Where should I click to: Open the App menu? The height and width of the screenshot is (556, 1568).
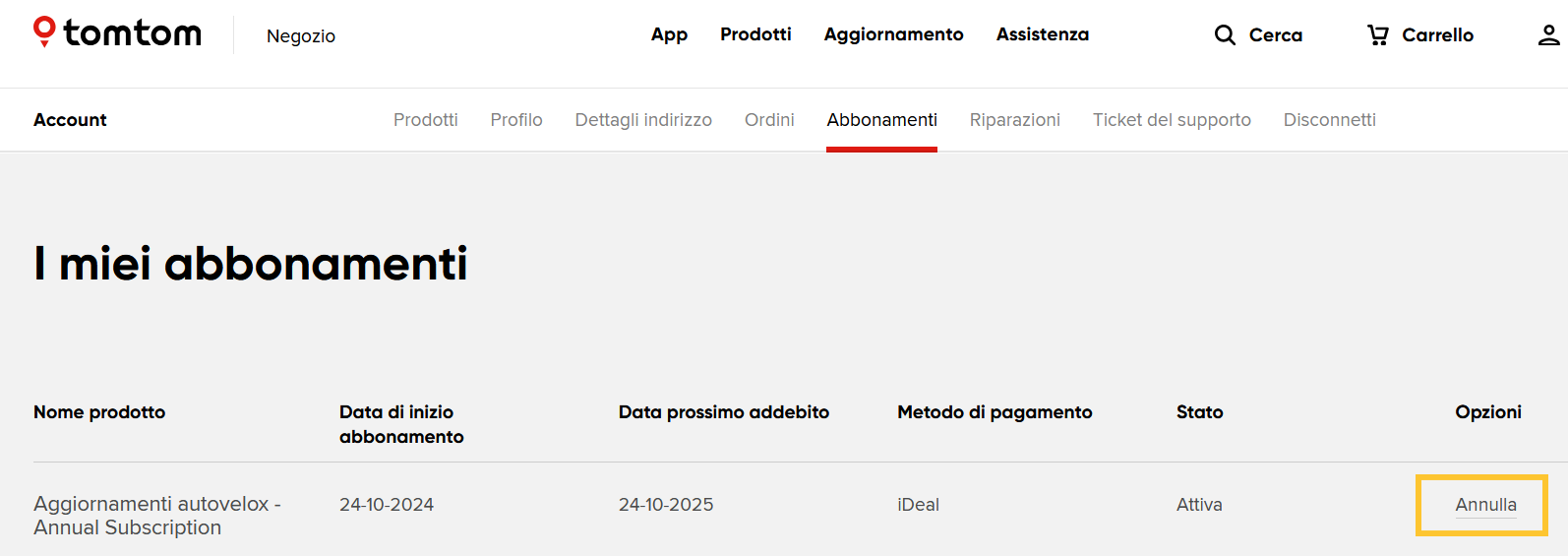tap(669, 34)
